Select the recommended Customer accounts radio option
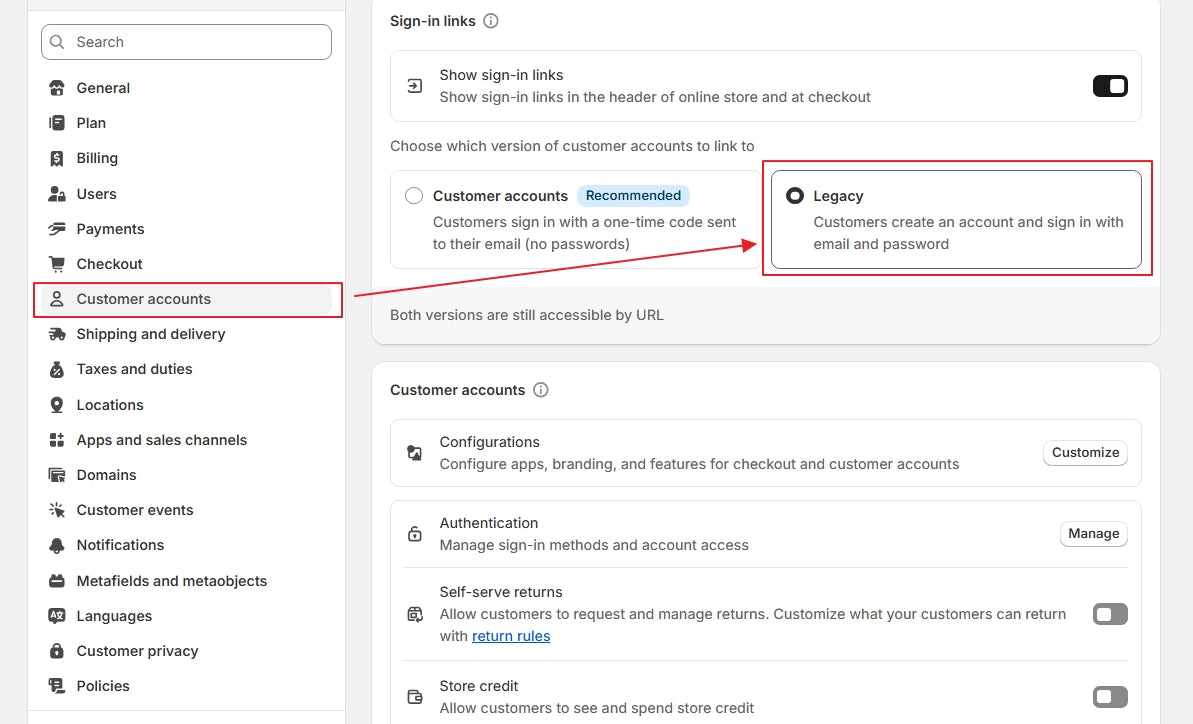Image resolution: width=1193 pixels, height=724 pixels. tap(414, 196)
